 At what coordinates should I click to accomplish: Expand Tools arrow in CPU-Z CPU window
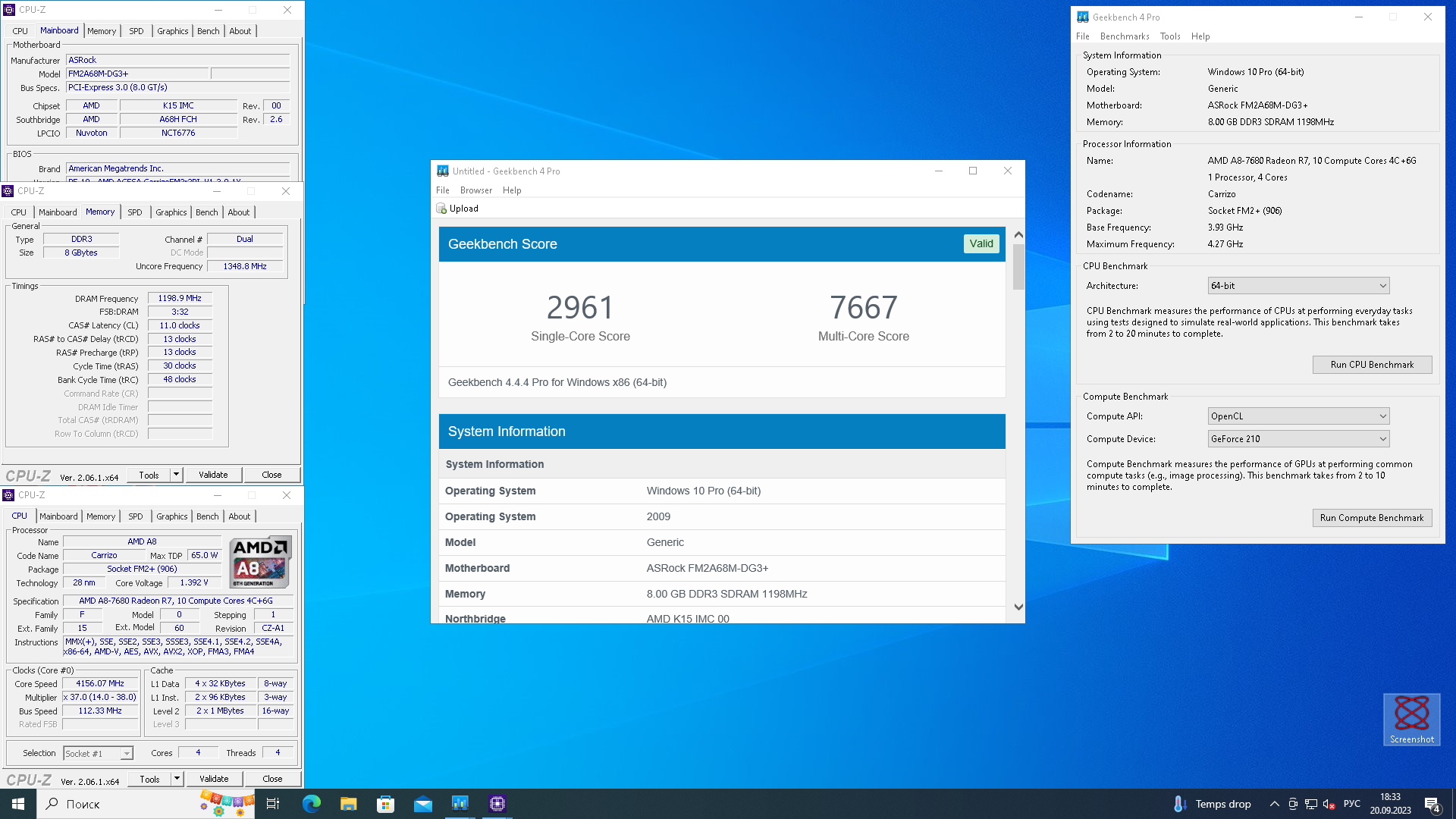coord(177,779)
